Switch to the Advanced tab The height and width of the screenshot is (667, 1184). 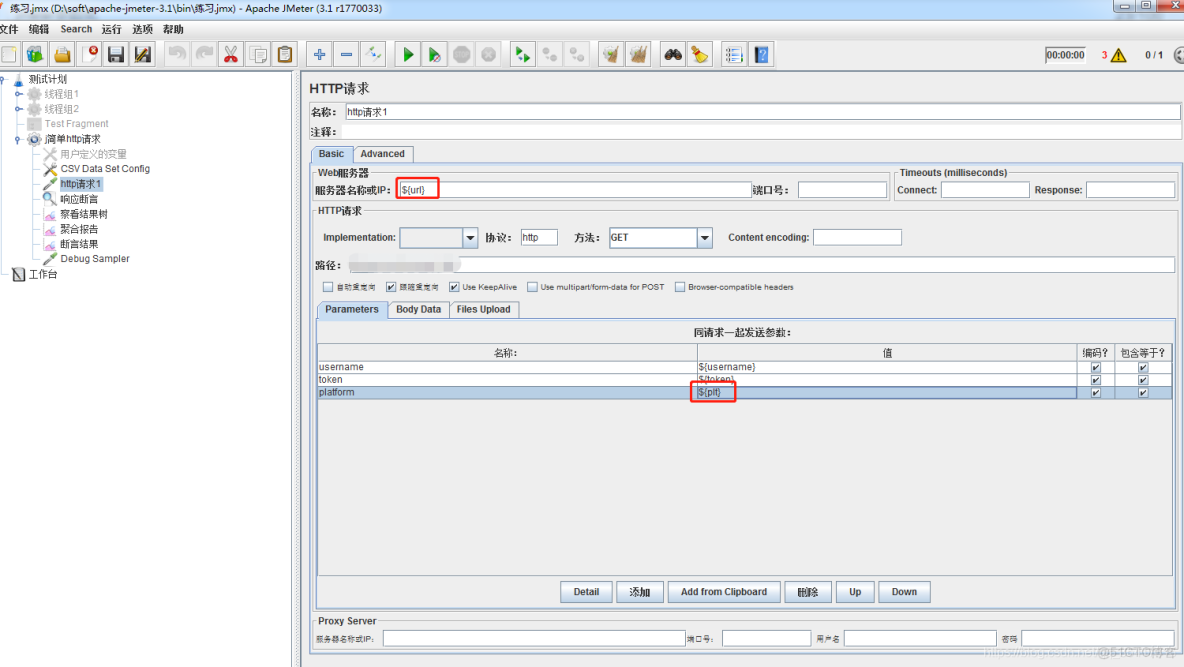[x=382, y=154]
